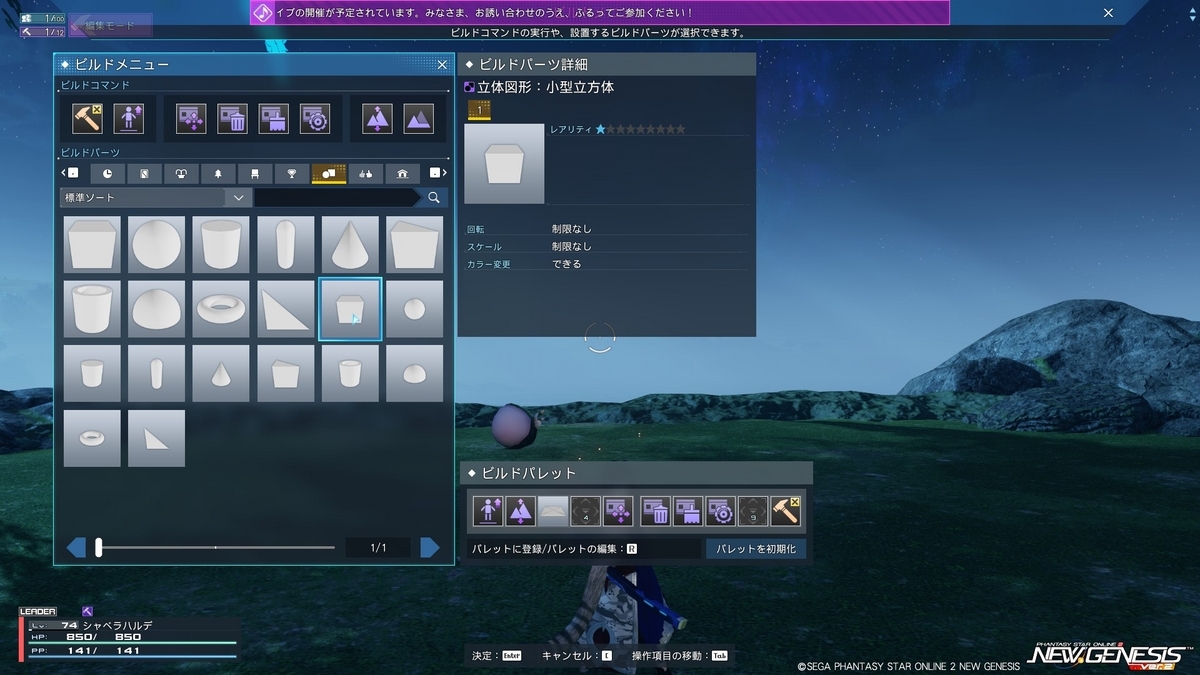Open the 標準ソート sort dropdown
This screenshot has width=1200, height=675.
[x=155, y=198]
